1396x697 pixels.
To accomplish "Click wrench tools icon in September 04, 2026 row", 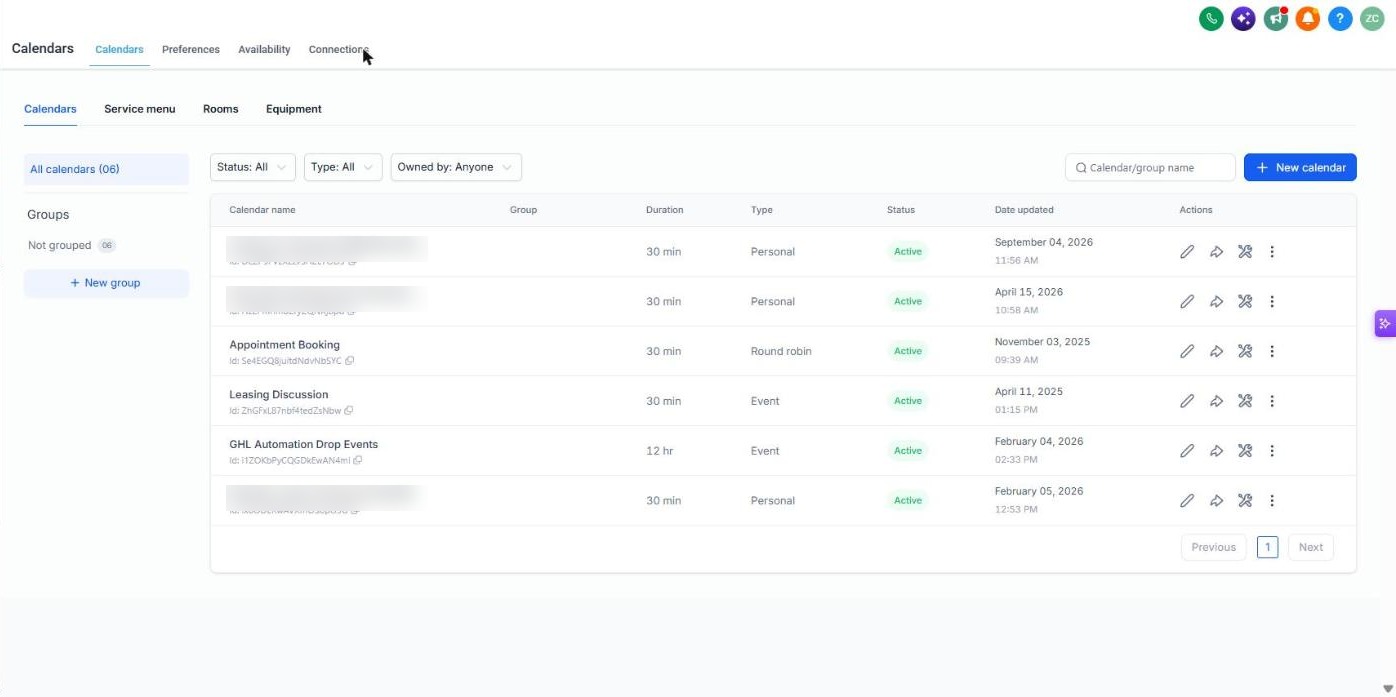I will point(1245,252).
